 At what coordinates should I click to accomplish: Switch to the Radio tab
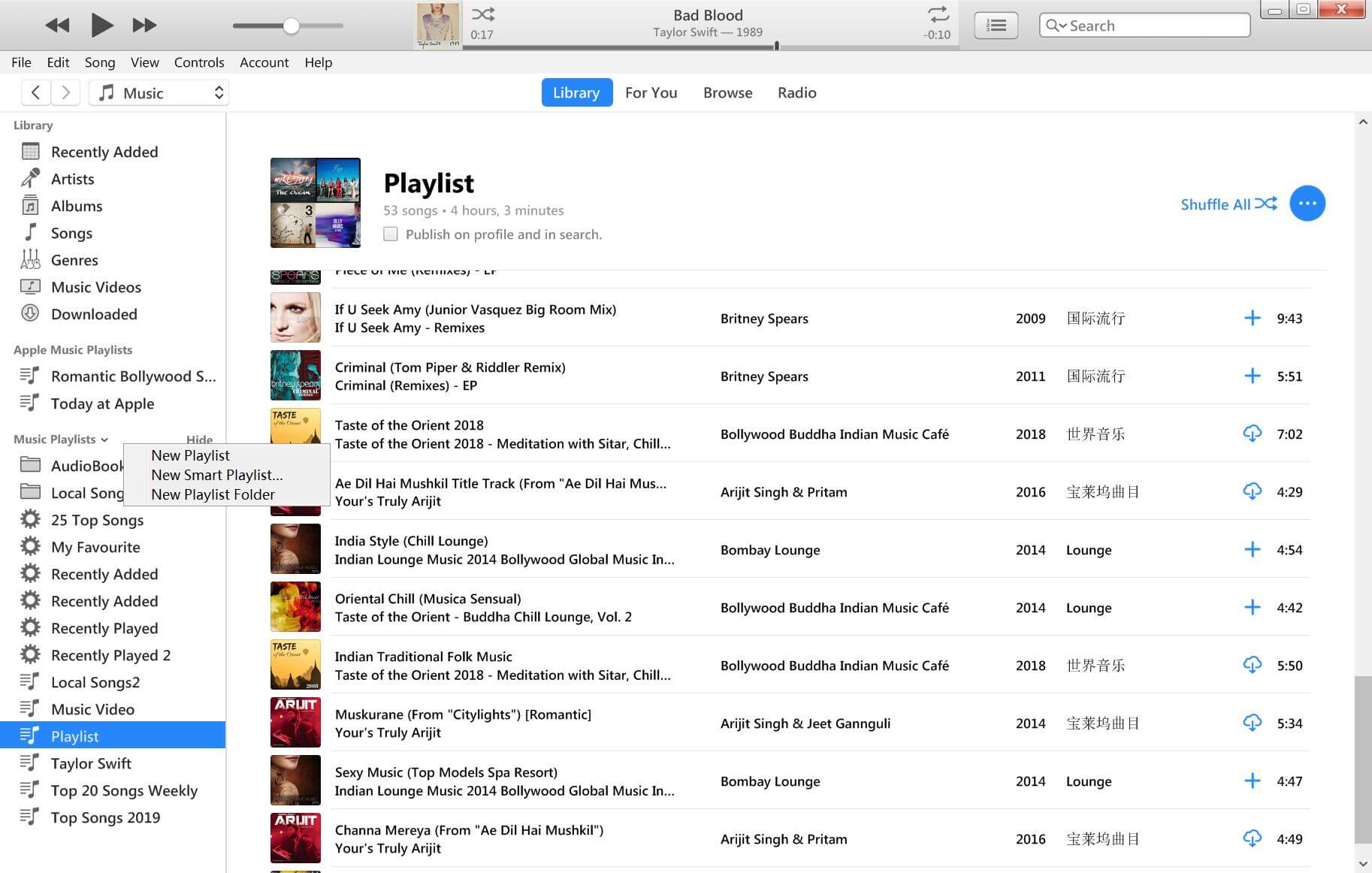point(796,92)
